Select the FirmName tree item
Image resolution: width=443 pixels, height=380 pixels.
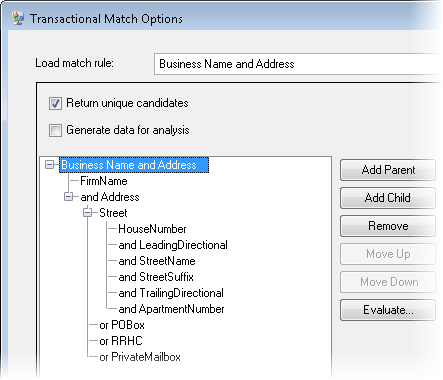pos(104,181)
